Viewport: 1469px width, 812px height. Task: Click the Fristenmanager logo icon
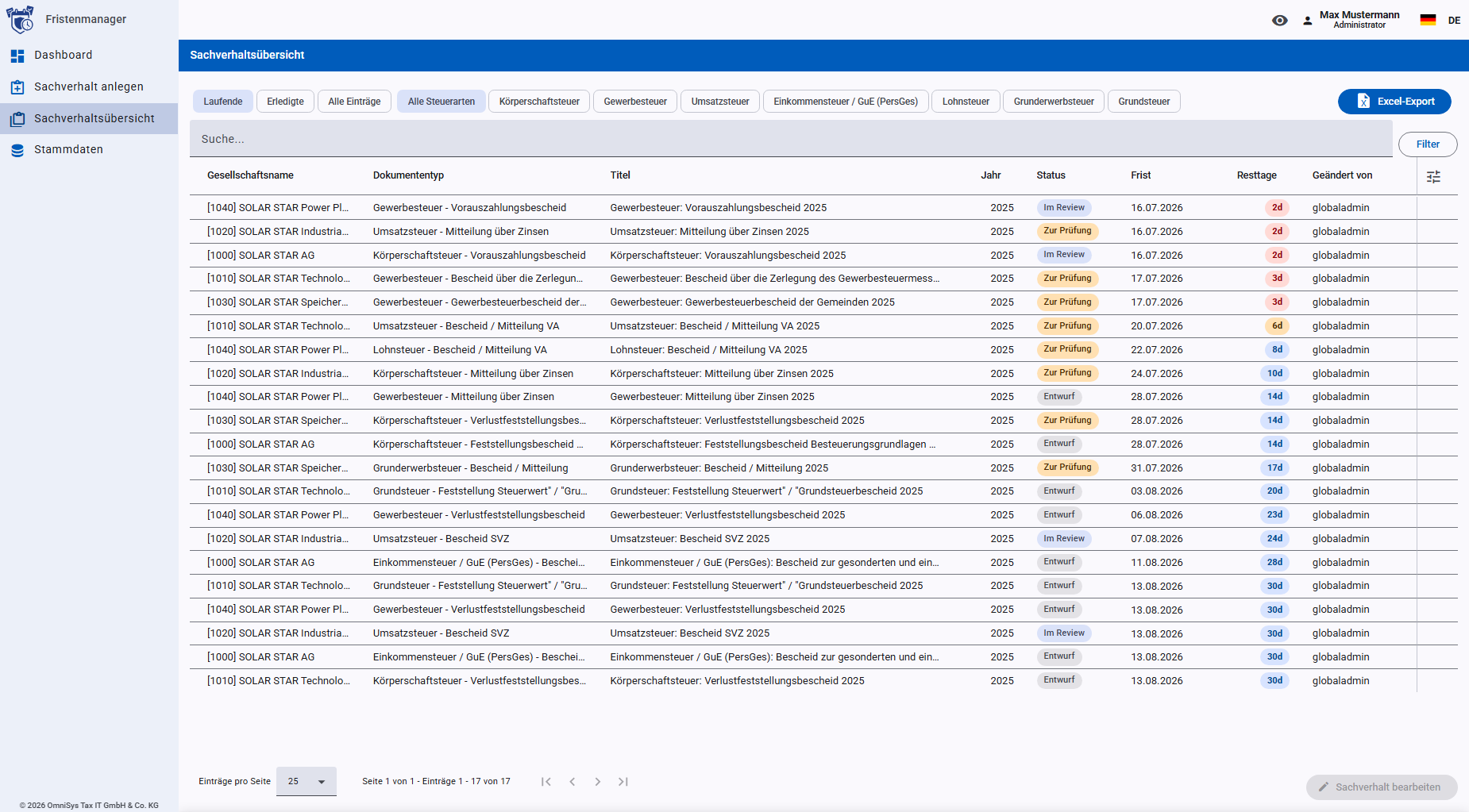(21, 19)
